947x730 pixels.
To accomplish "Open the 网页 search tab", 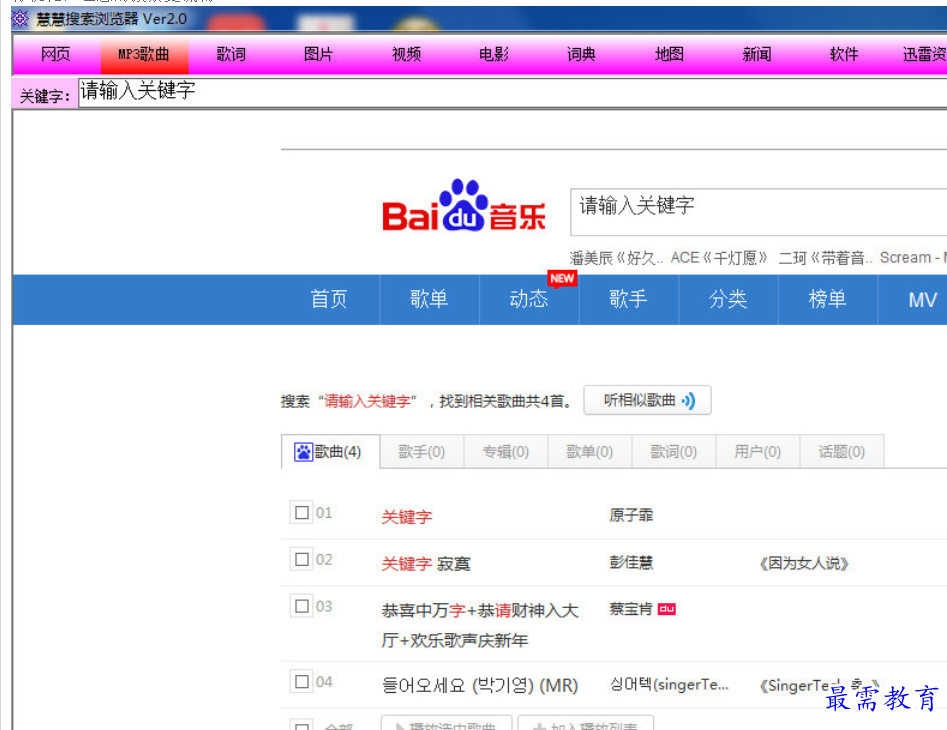I will (56, 54).
